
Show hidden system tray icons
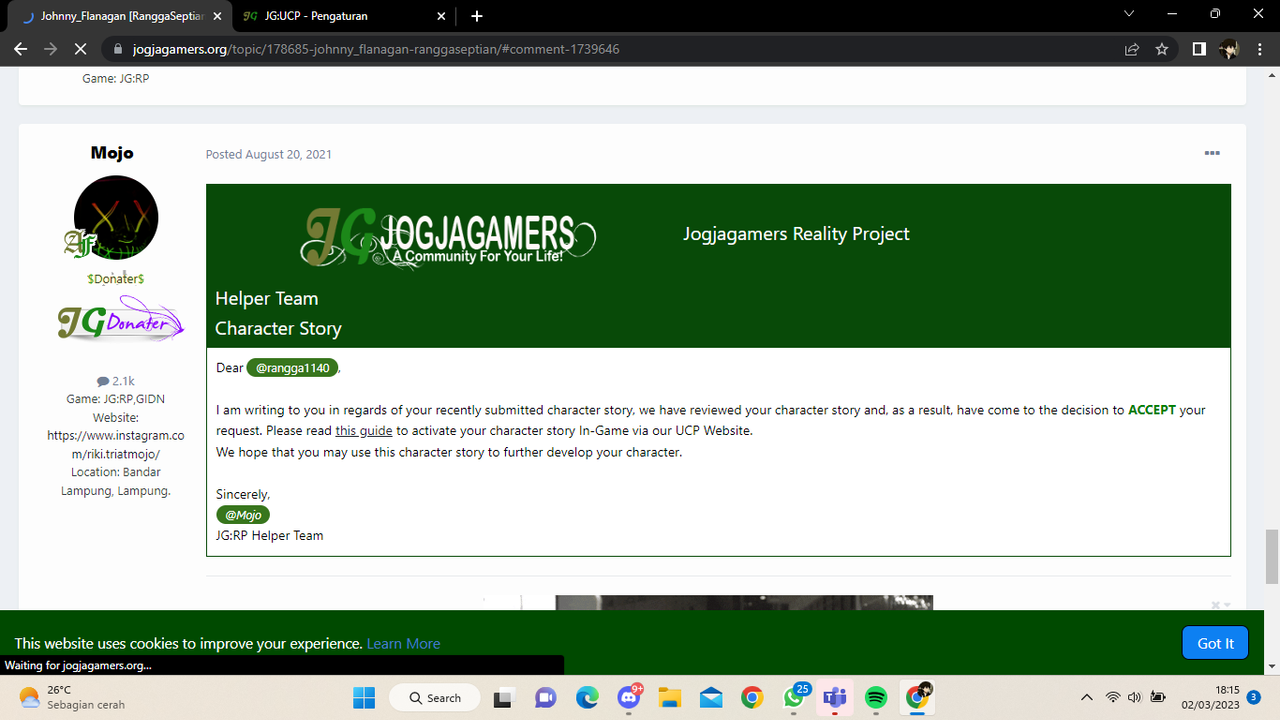(1087, 697)
